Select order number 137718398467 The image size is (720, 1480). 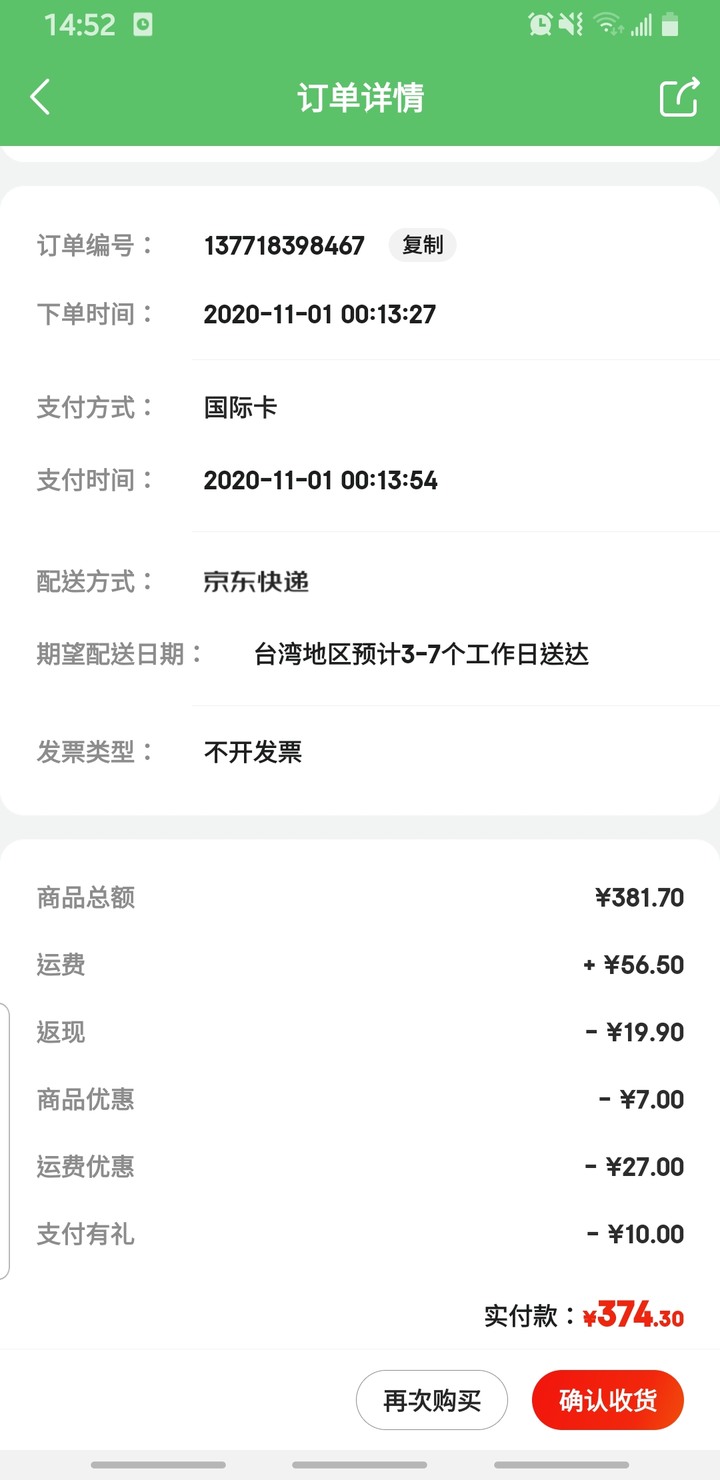pos(284,245)
